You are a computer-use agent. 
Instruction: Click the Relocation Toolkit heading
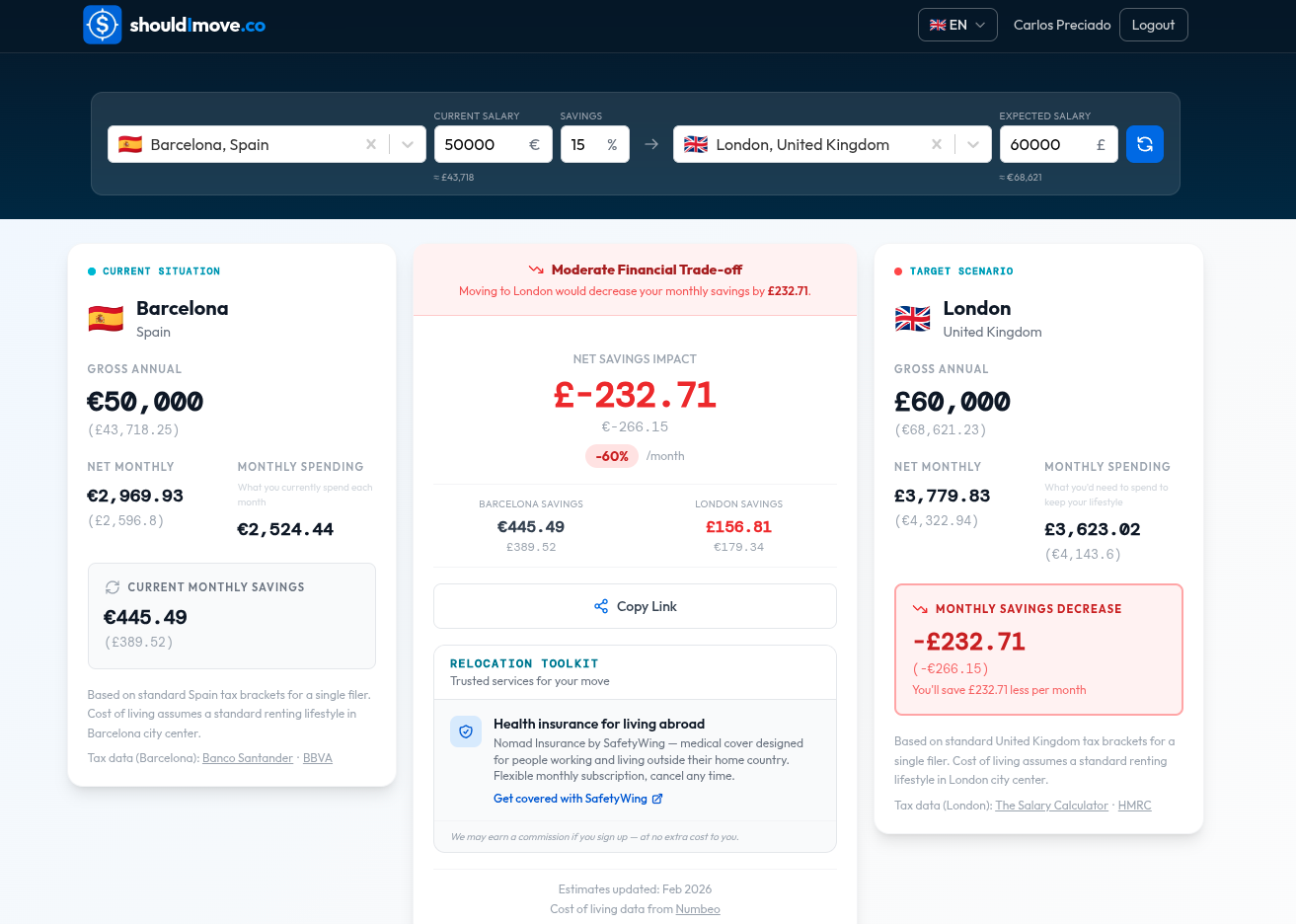coord(524,663)
